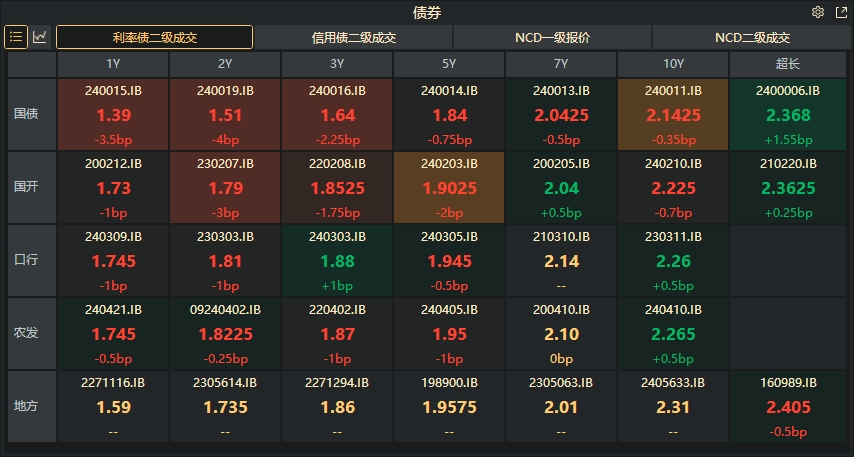Click bond 2400006.IB quoted at 2.368
The image size is (854, 457).
787,114
